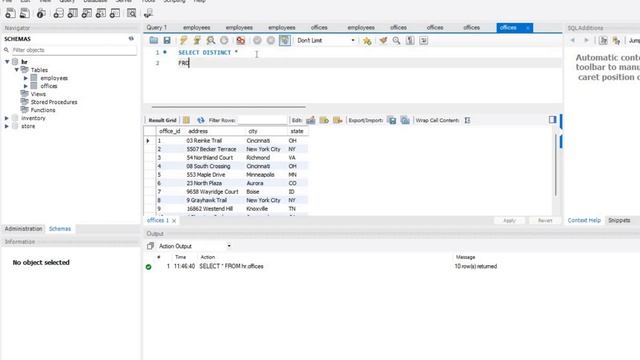Image resolution: width=640 pixels, height=360 pixels.
Task: Open the Snippets tab
Action: point(619,220)
